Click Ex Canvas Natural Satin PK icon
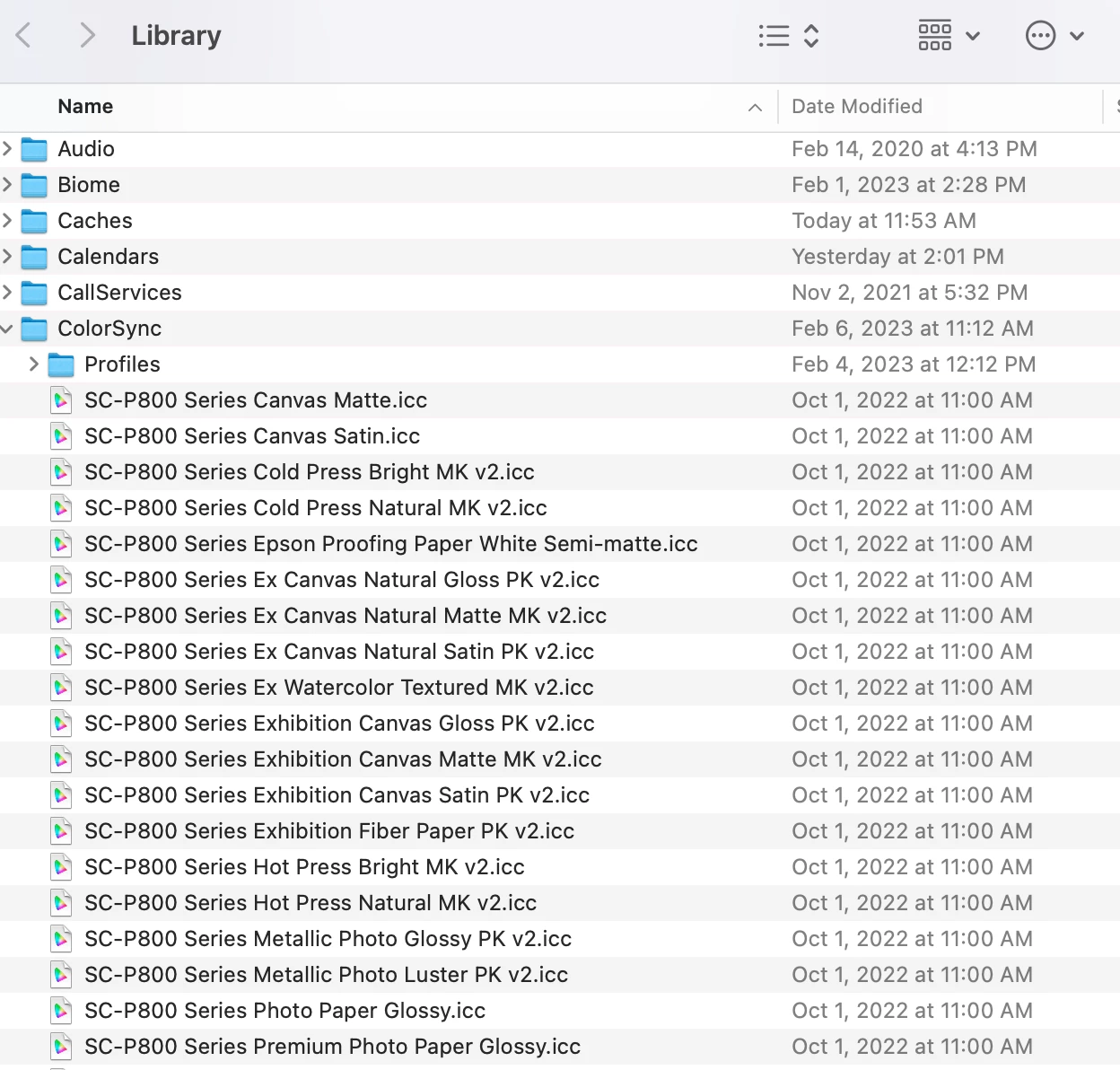This screenshot has height=1070, width=1120. (x=61, y=652)
